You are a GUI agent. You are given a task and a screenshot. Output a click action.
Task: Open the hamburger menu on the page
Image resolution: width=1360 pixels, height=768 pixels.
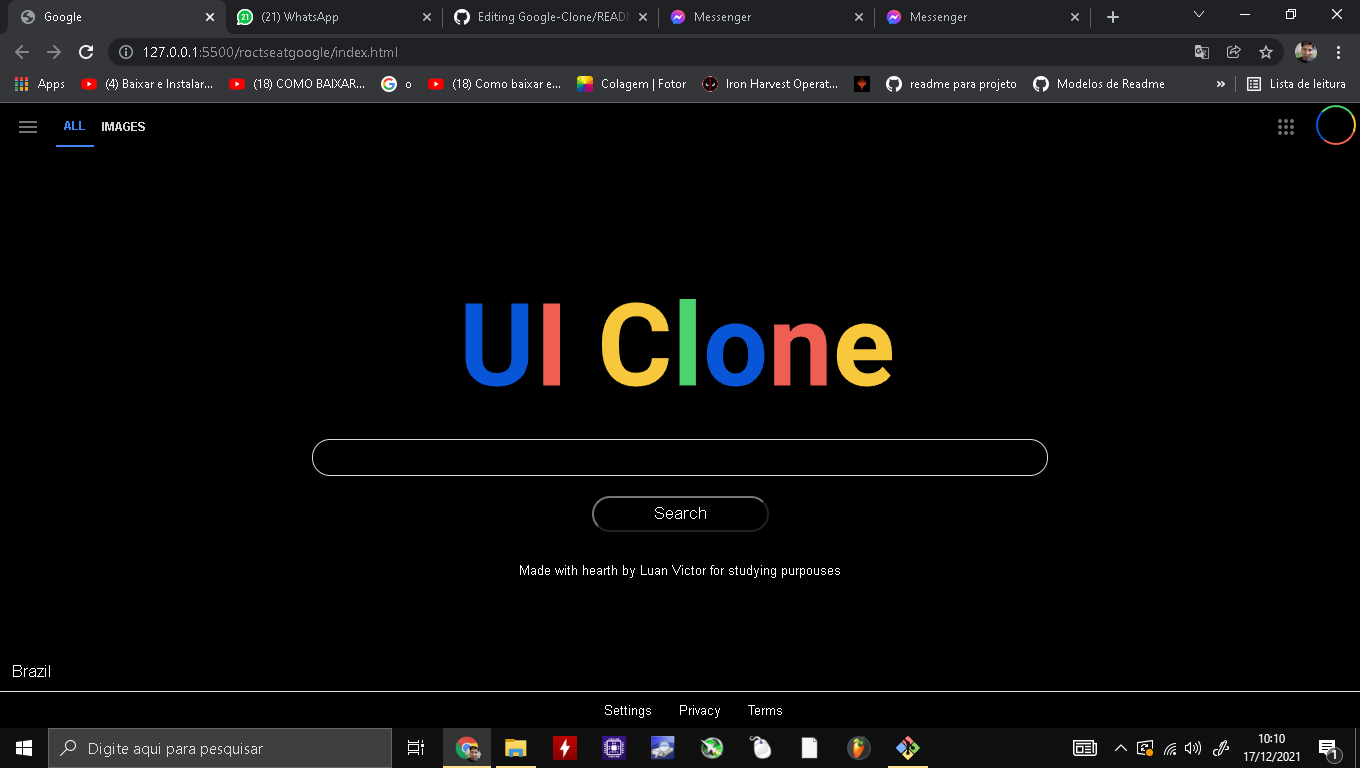(27, 127)
